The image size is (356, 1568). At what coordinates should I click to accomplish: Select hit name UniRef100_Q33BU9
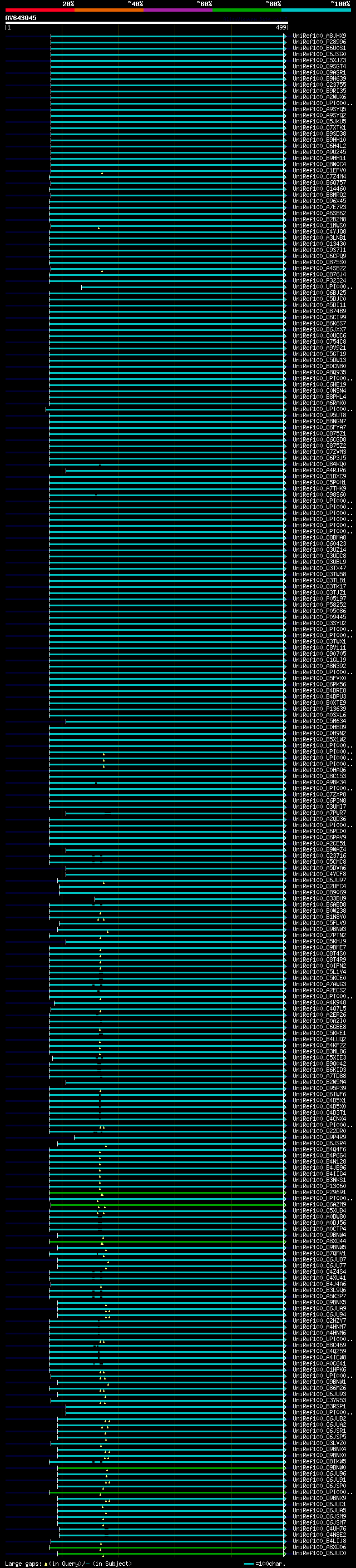tap(319, 898)
